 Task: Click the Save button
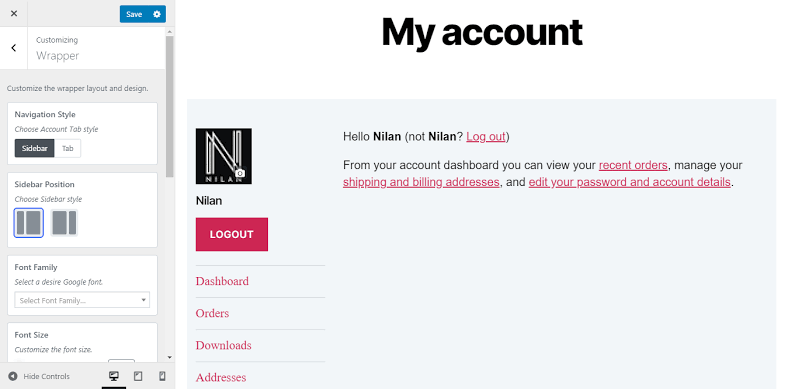point(134,14)
